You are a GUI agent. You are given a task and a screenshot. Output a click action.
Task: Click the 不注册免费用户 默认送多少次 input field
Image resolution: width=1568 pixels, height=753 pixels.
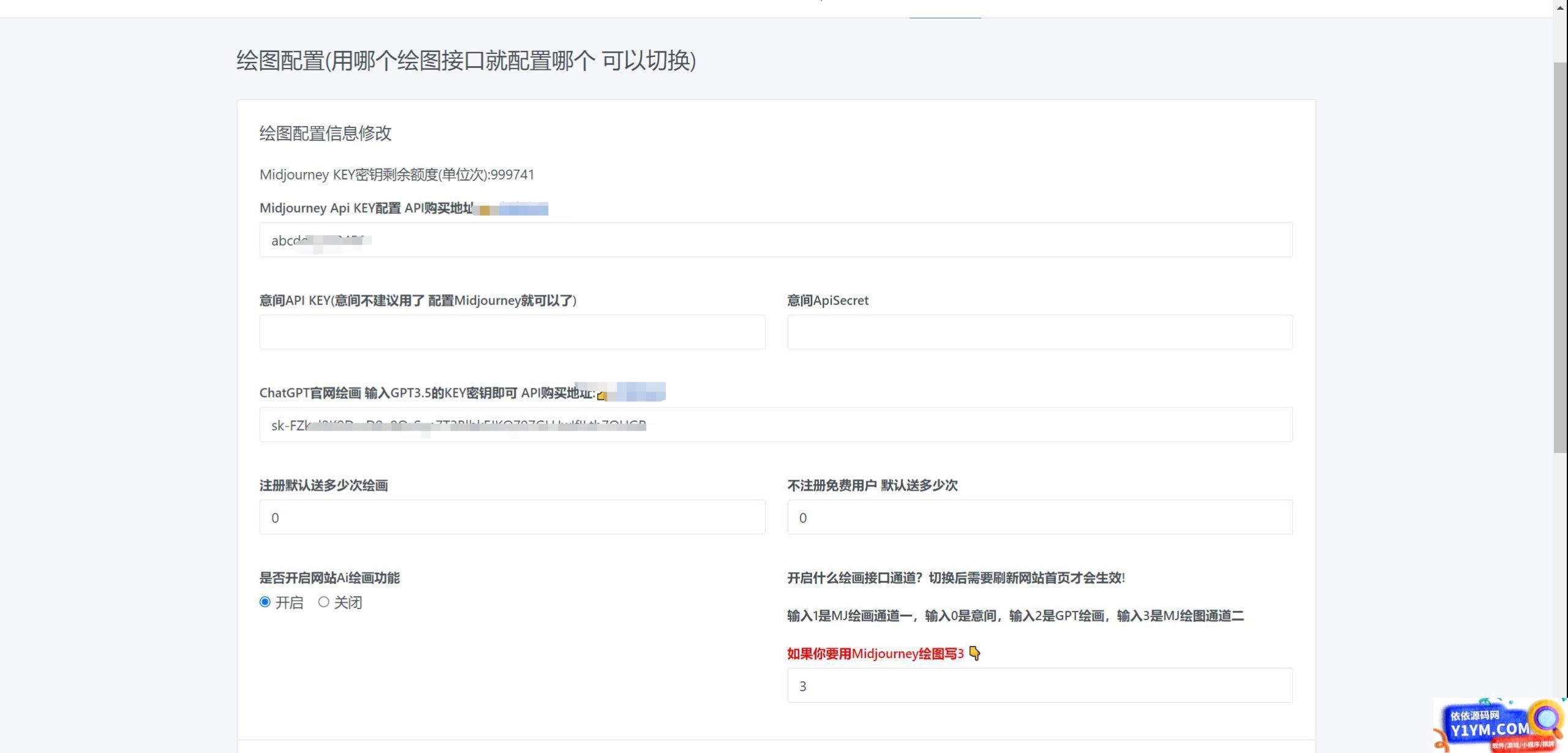tap(1040, 517)
